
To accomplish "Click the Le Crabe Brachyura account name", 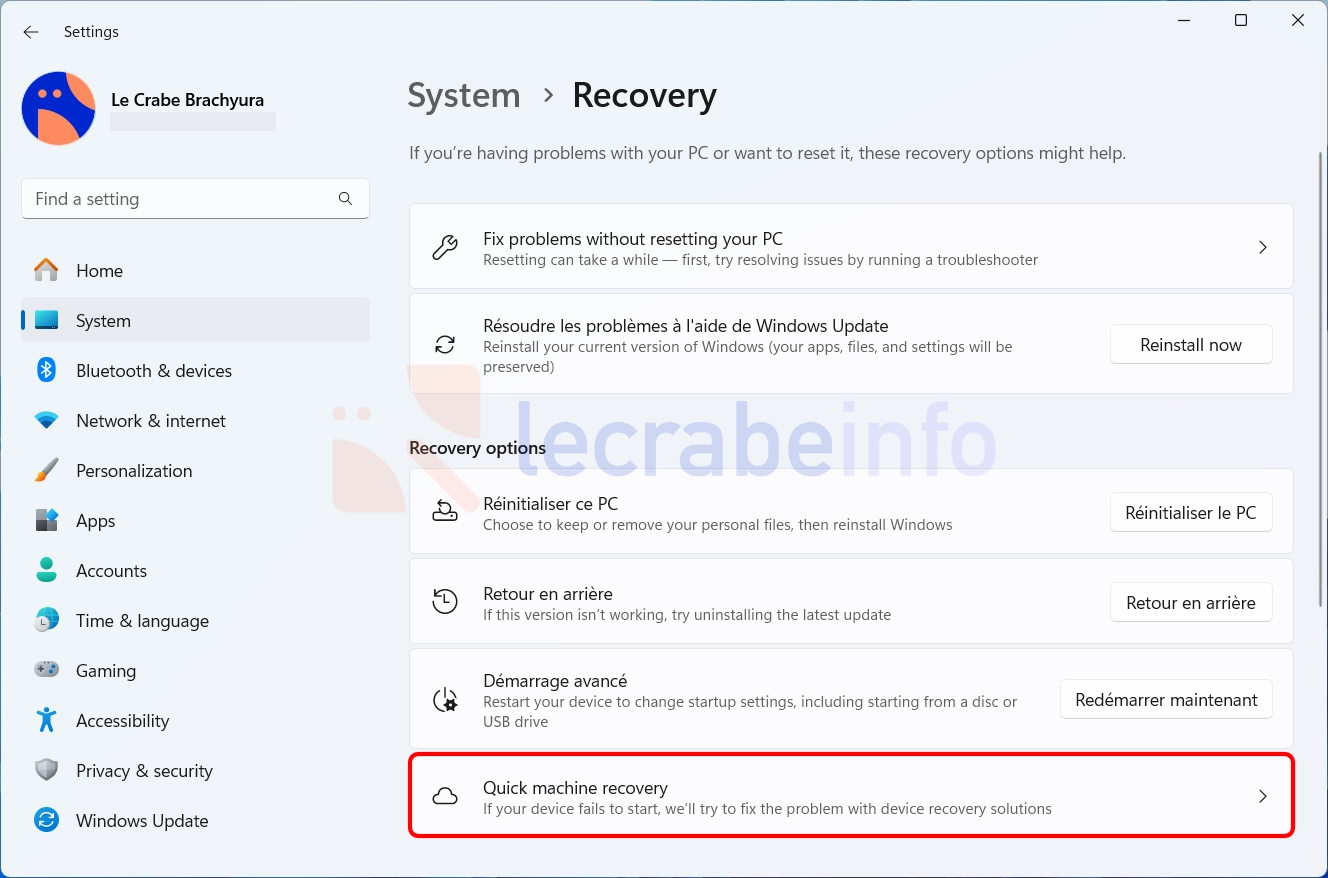I will 187,100.
